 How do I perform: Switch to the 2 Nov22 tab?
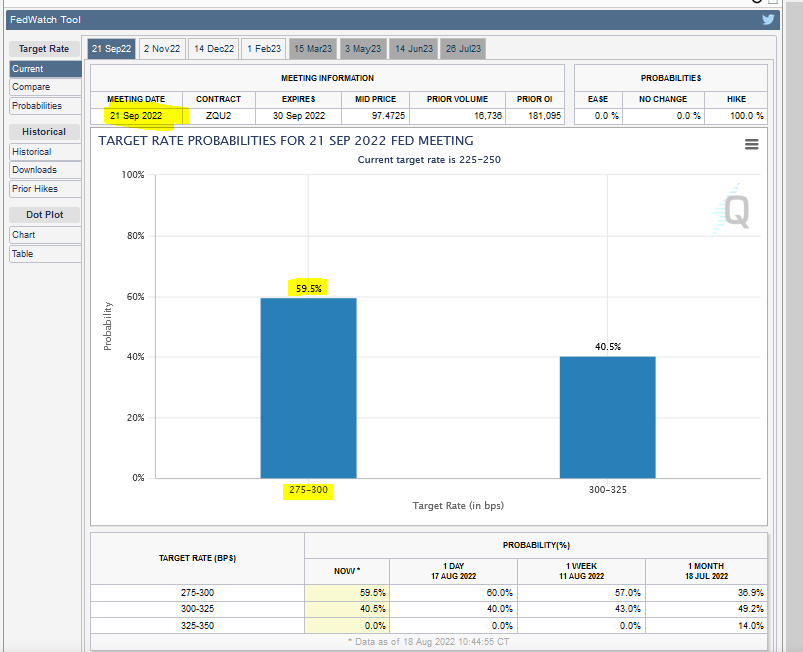click(162, 49)
